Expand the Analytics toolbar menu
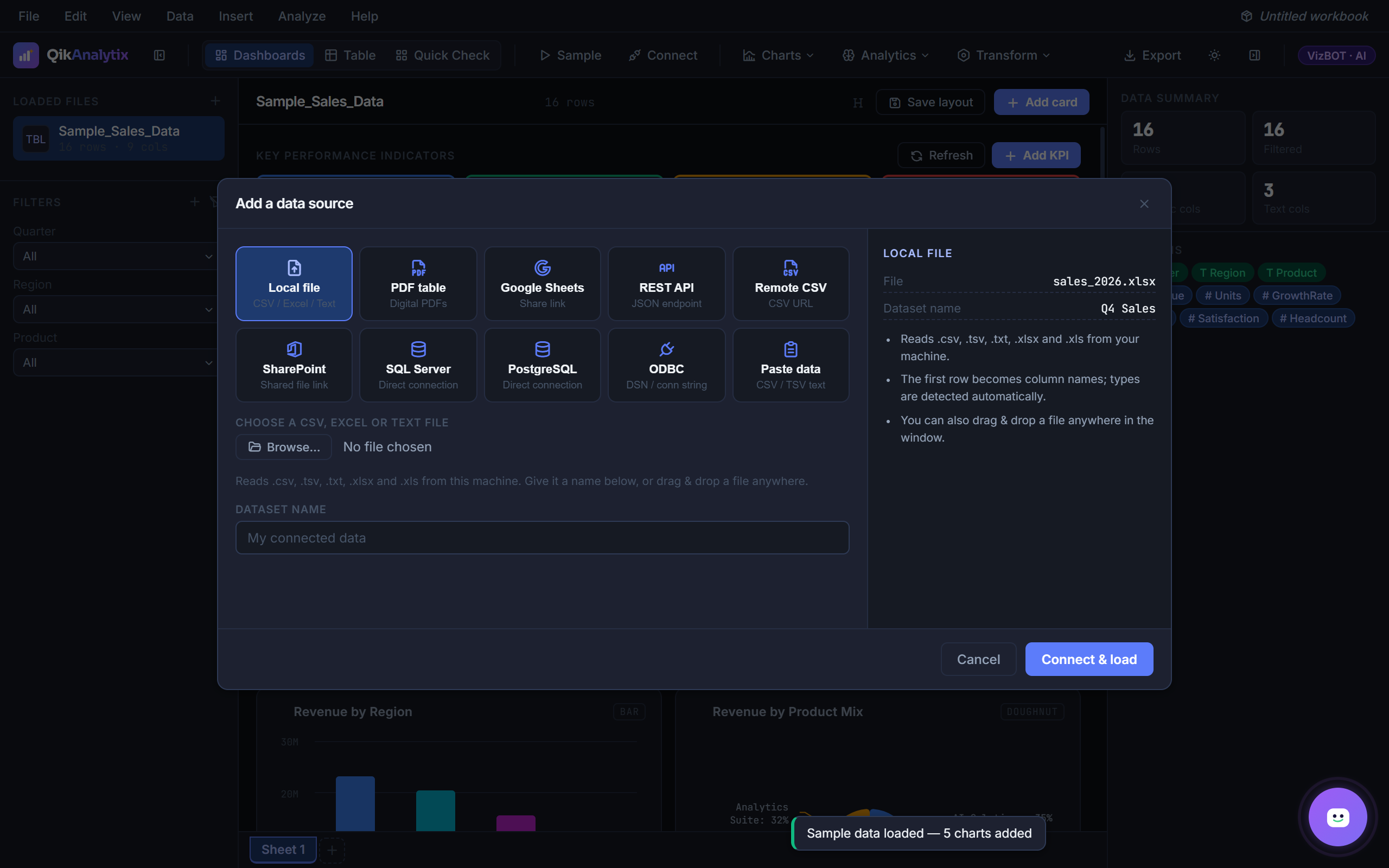This screenshot has height=868, width=1389. [x=885, y=55]
